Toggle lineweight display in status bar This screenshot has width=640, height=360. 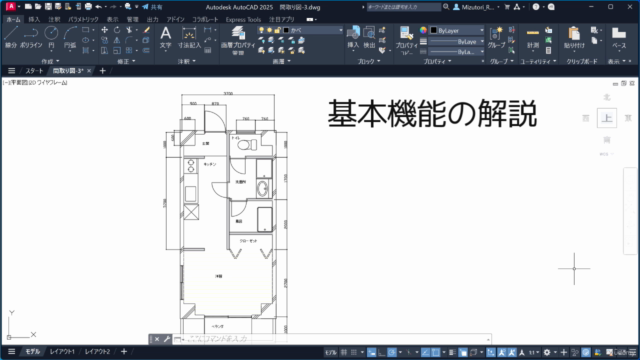point(452,352)
